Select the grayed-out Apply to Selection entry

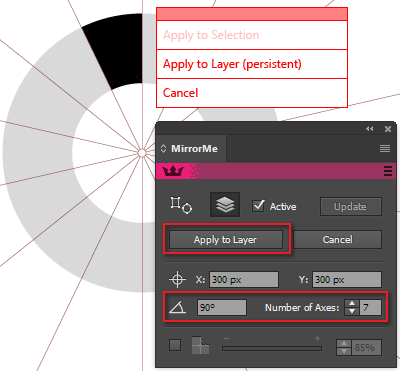tap(252, 35)
